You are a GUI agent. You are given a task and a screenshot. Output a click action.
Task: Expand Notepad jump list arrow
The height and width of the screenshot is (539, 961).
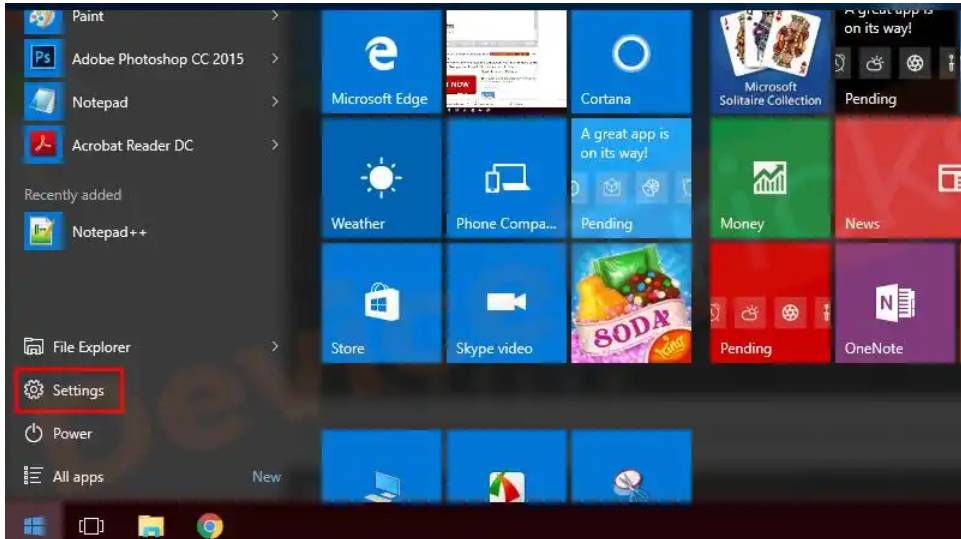pyautogui.click(x=275, y=102)
